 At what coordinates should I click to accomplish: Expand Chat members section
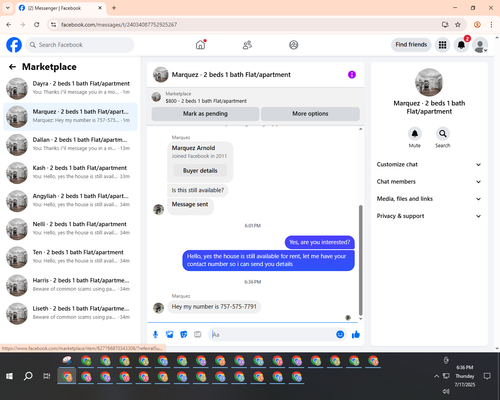(x=429, y=182)
